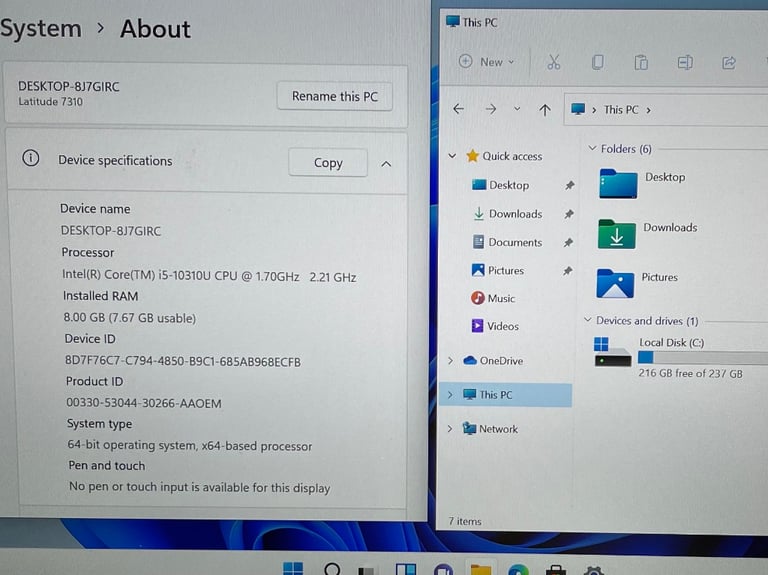Click the Copy icon in File Explorer toolbar
768x575 pixels.
(x=597, y=62)
